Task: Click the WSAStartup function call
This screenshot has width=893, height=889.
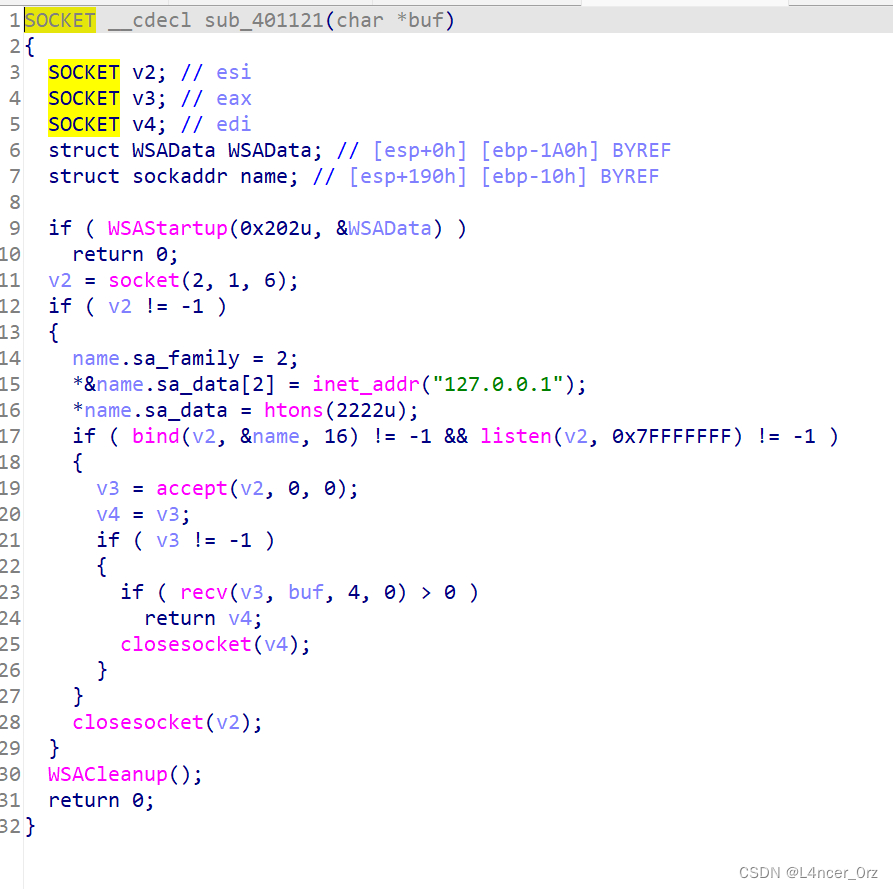Action: (167, 228)
